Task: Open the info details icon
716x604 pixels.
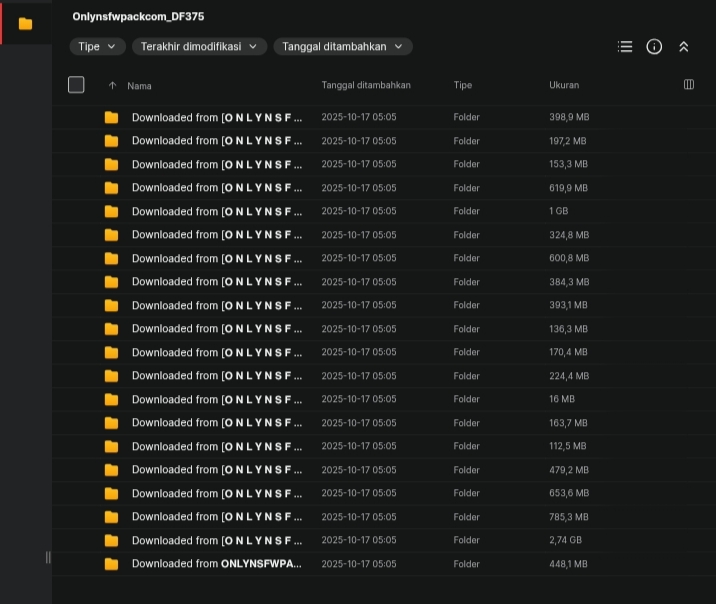Action: click(x=654, y=46)
